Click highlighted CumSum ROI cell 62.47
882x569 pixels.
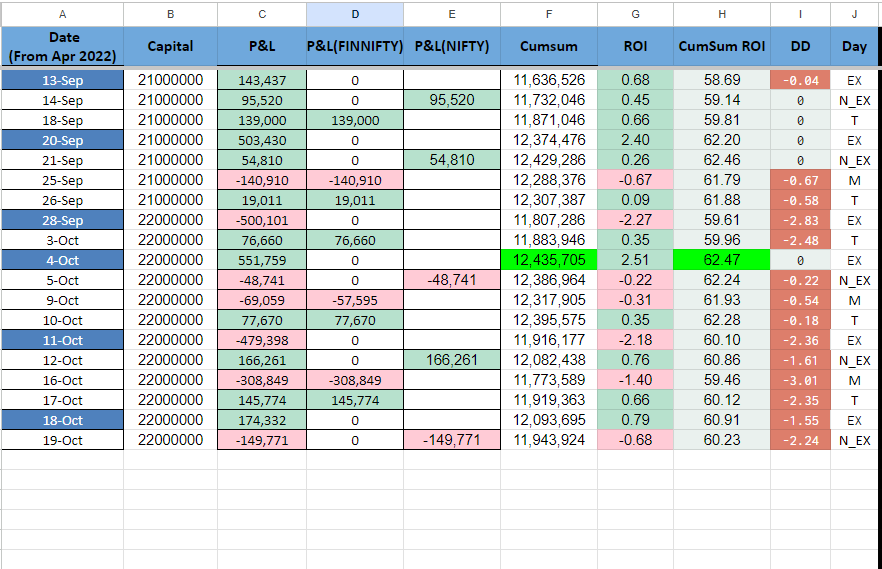click(x=722, y=260)
